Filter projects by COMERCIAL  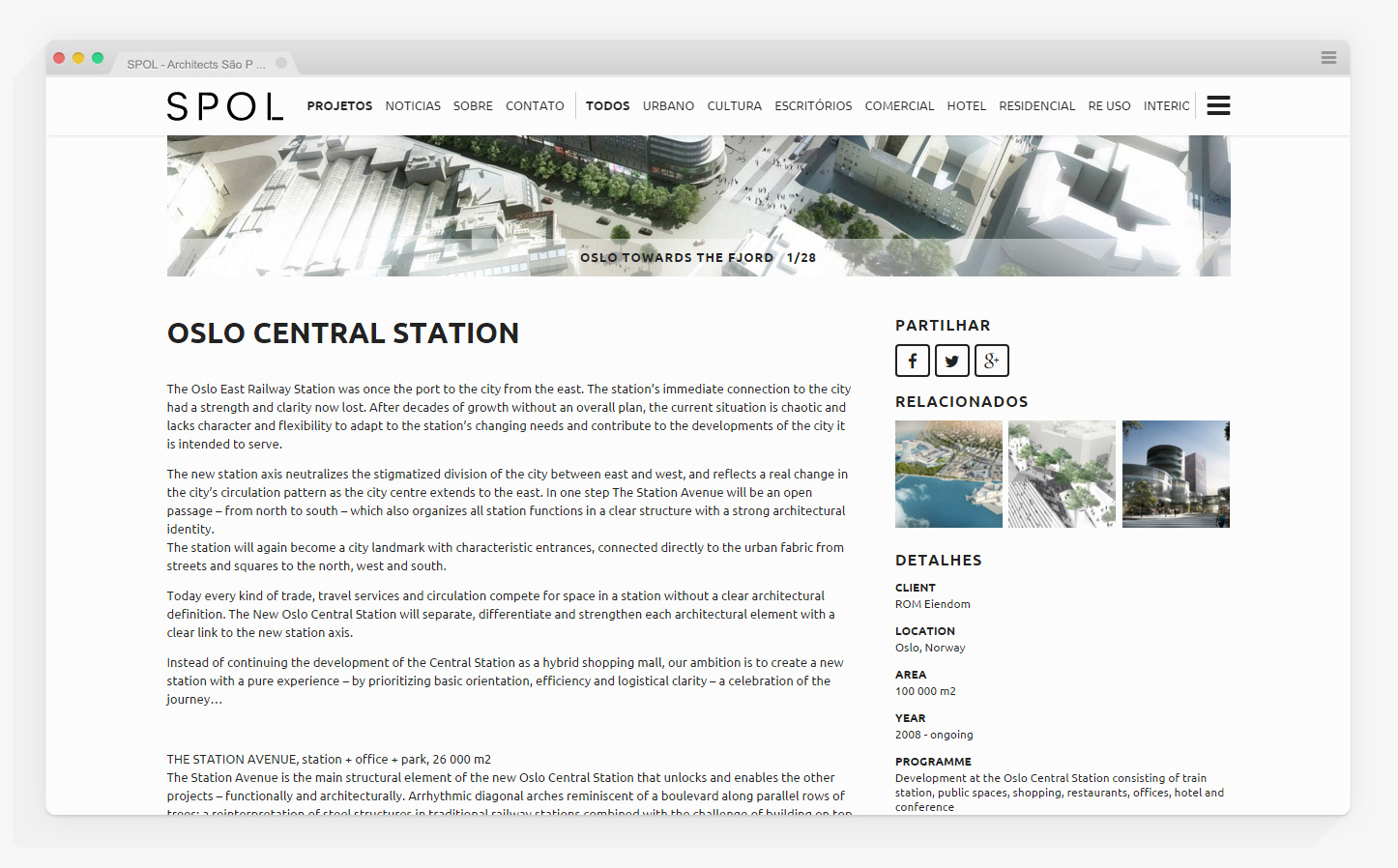point(899,106)
